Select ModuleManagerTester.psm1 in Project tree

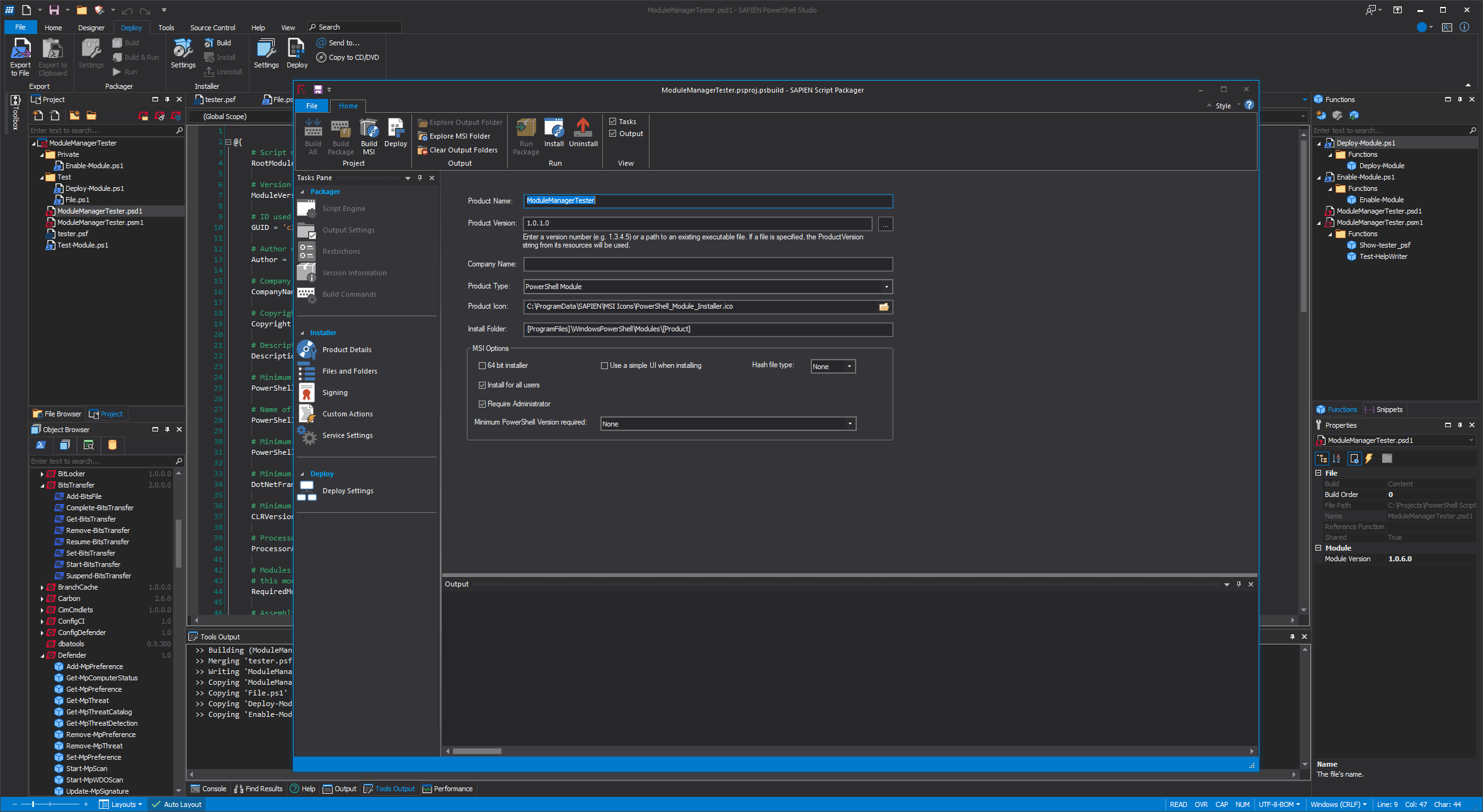(100, 222)
